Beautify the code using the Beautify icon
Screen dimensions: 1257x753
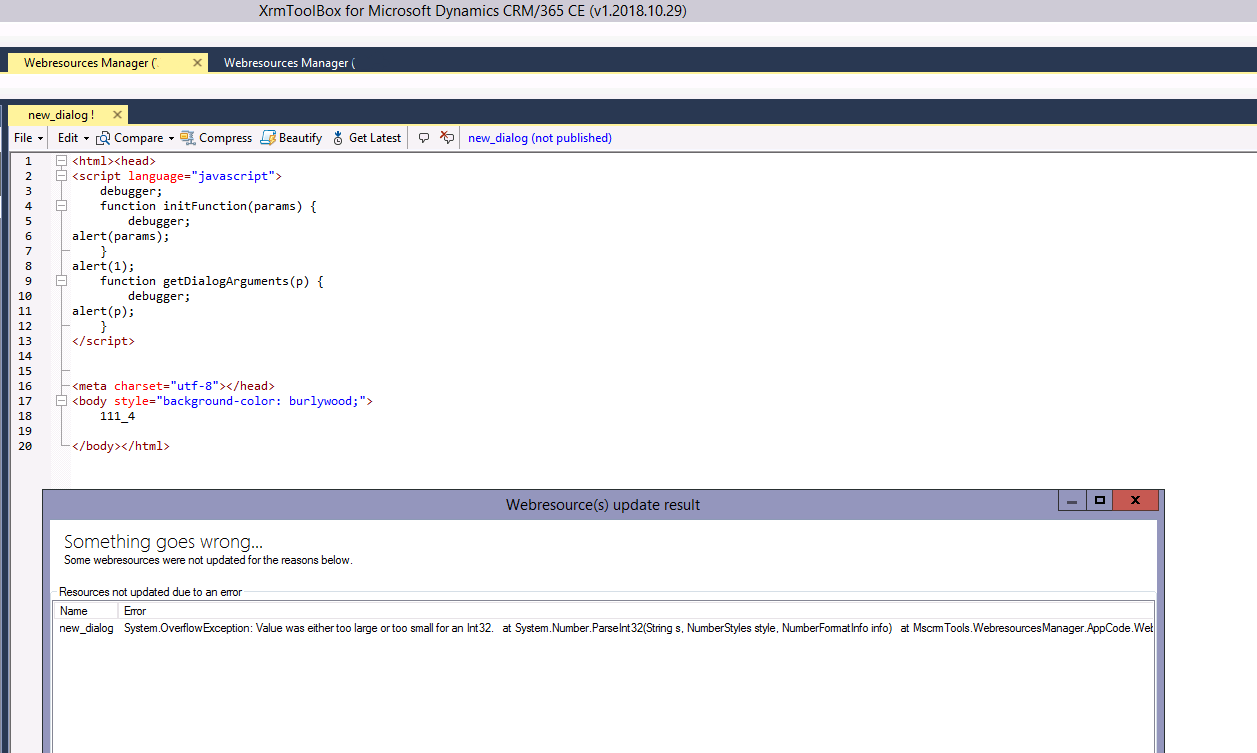(x=268, y=138)
